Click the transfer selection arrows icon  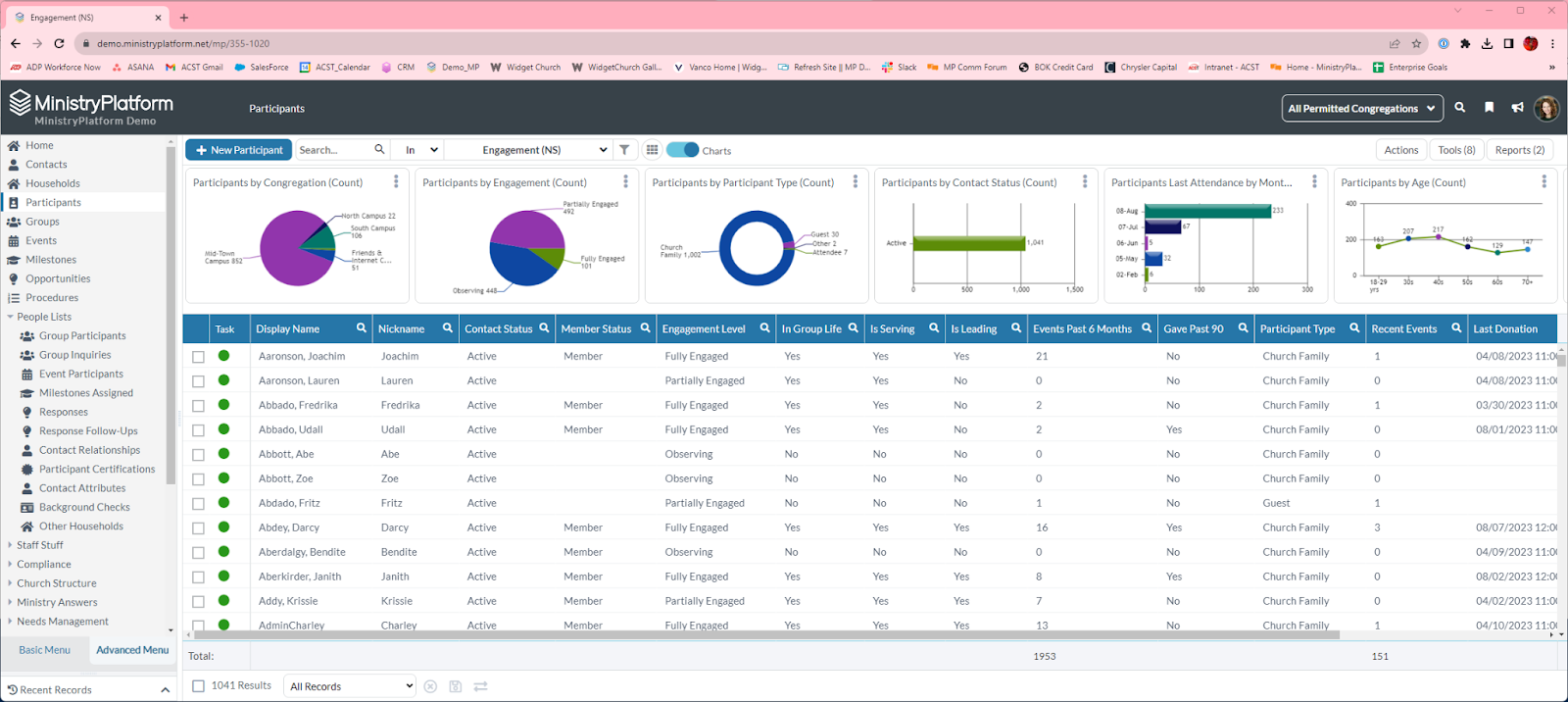pyautogui.click(x=480, y=686)
